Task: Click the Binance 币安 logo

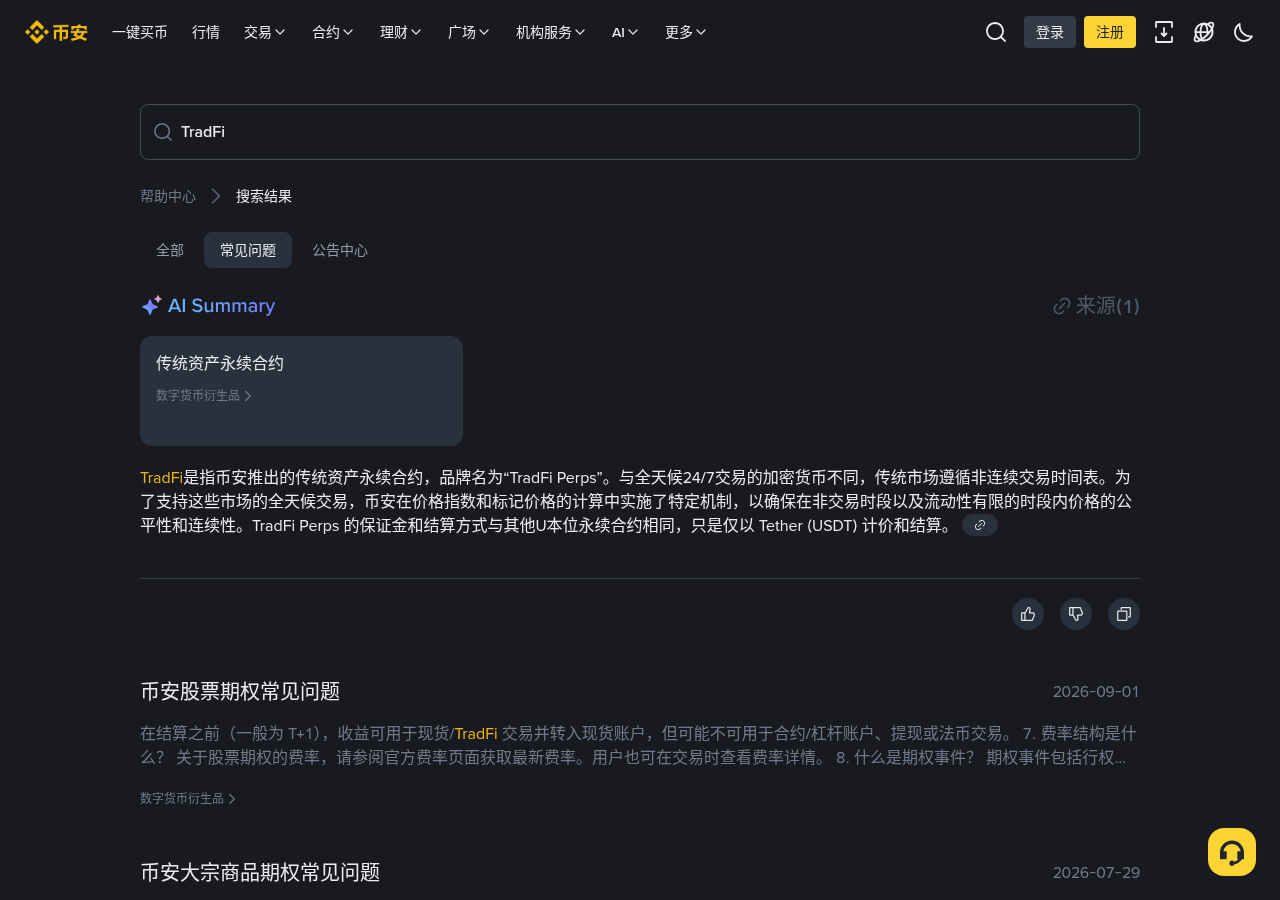Action: coord(56,32)
